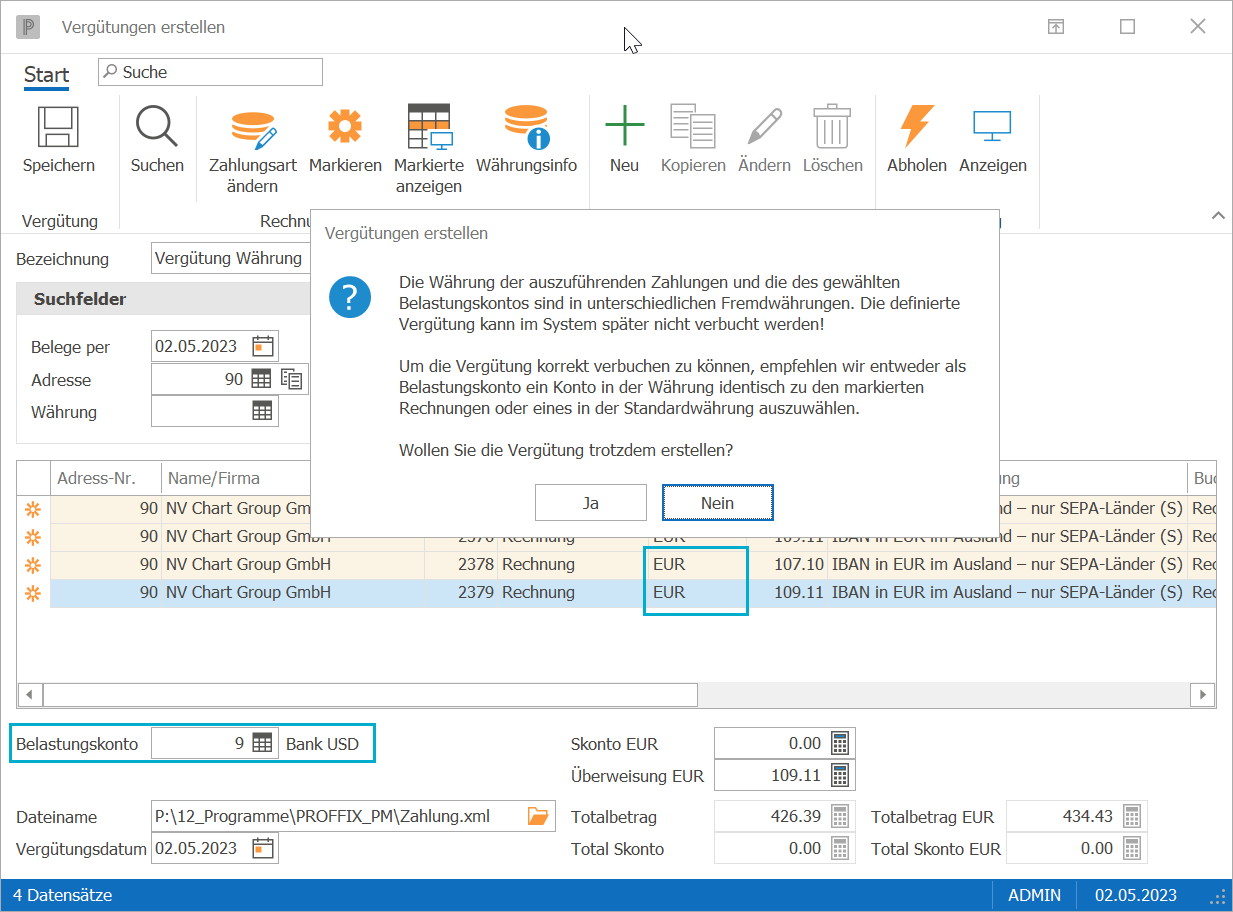The width and height of the screenshot is (1233, 912).
Task: Click the Suchen magnifier icon
Action: click(x=157, y=127)
